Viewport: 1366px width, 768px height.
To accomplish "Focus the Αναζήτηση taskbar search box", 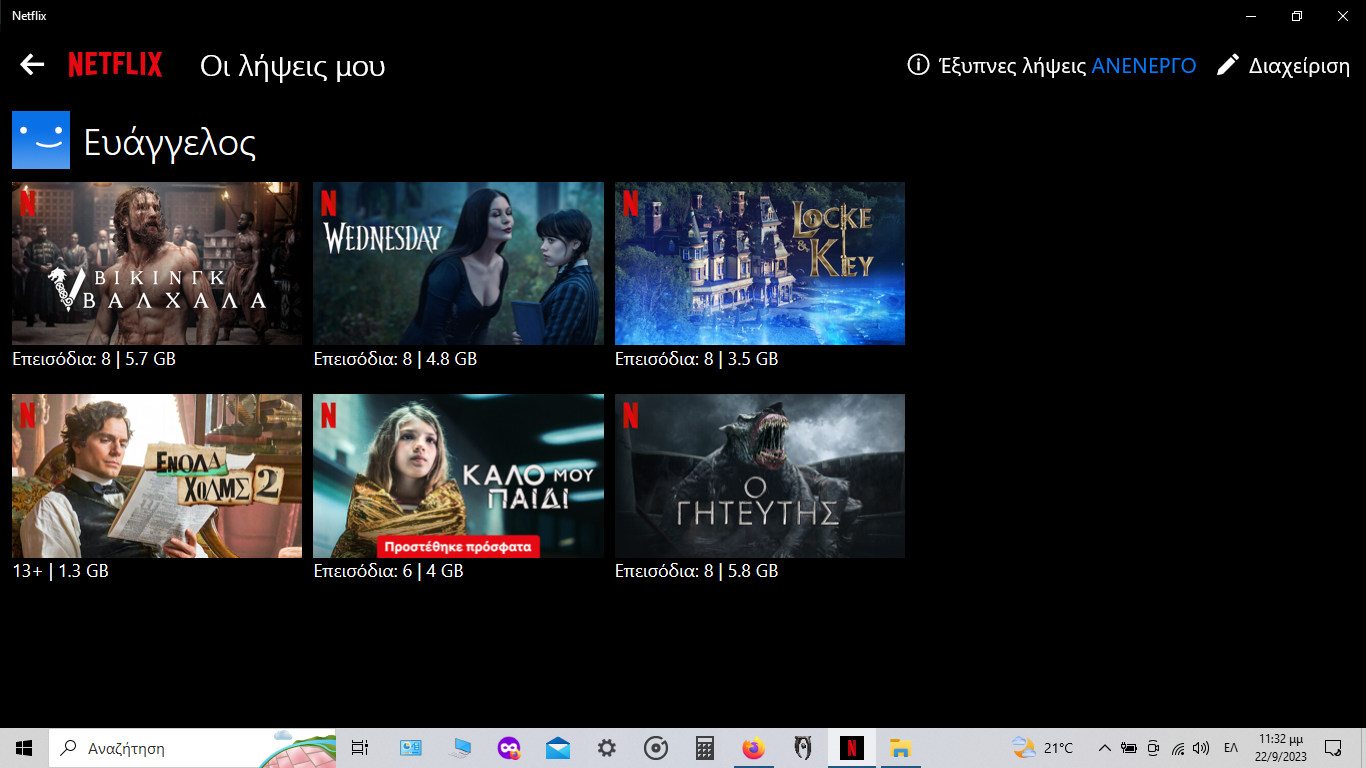I will (192, 748).
